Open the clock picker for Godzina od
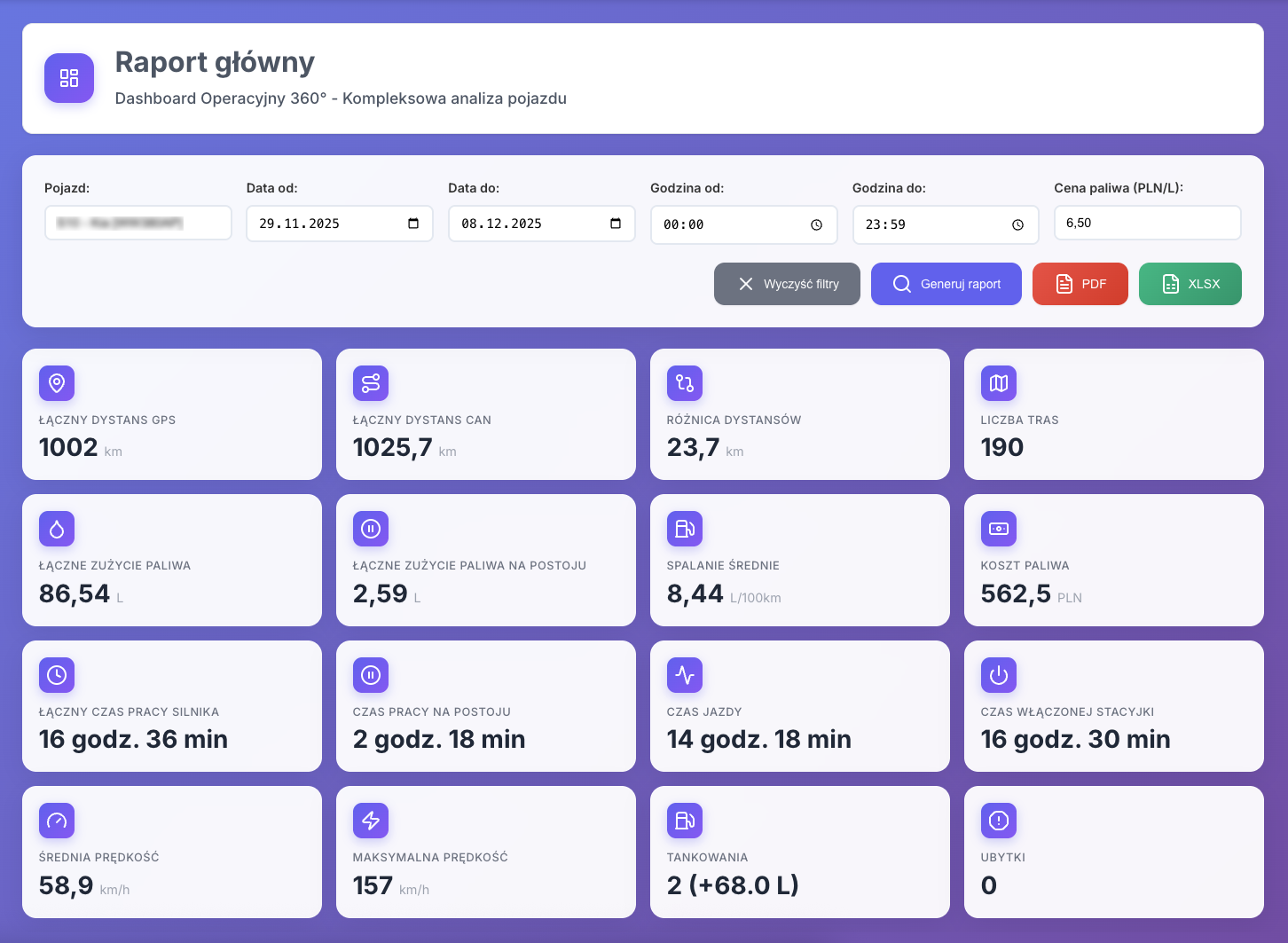This screenshot has height=943, width=1288. (x=816, y=225)
